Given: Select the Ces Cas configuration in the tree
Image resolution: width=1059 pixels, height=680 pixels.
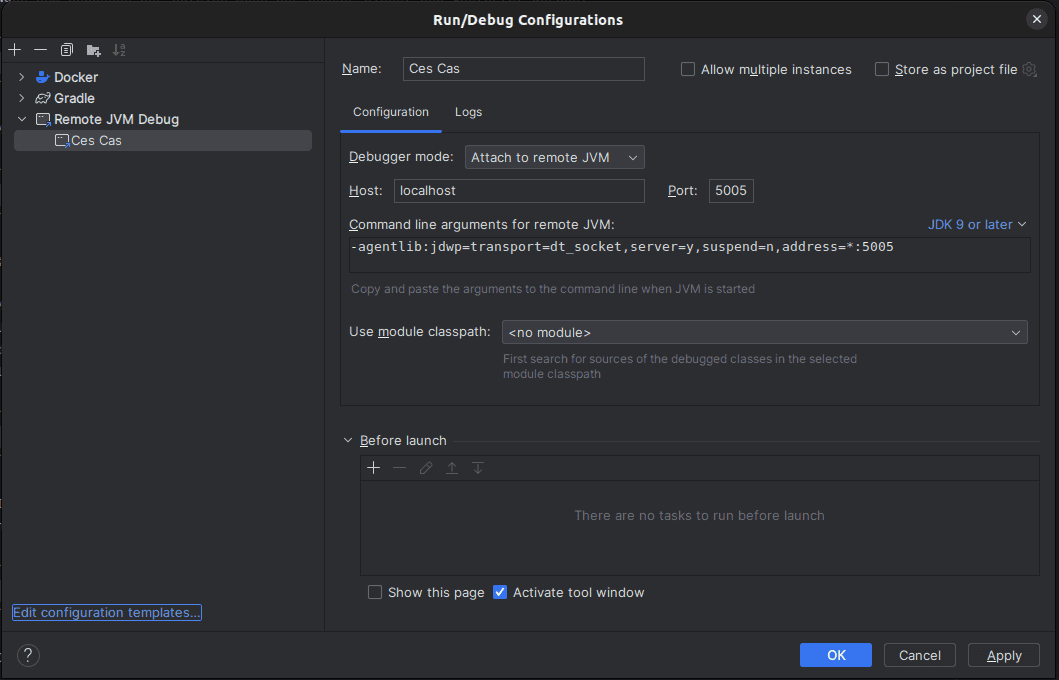Looking at the screenshot, I should pos(163,140).
